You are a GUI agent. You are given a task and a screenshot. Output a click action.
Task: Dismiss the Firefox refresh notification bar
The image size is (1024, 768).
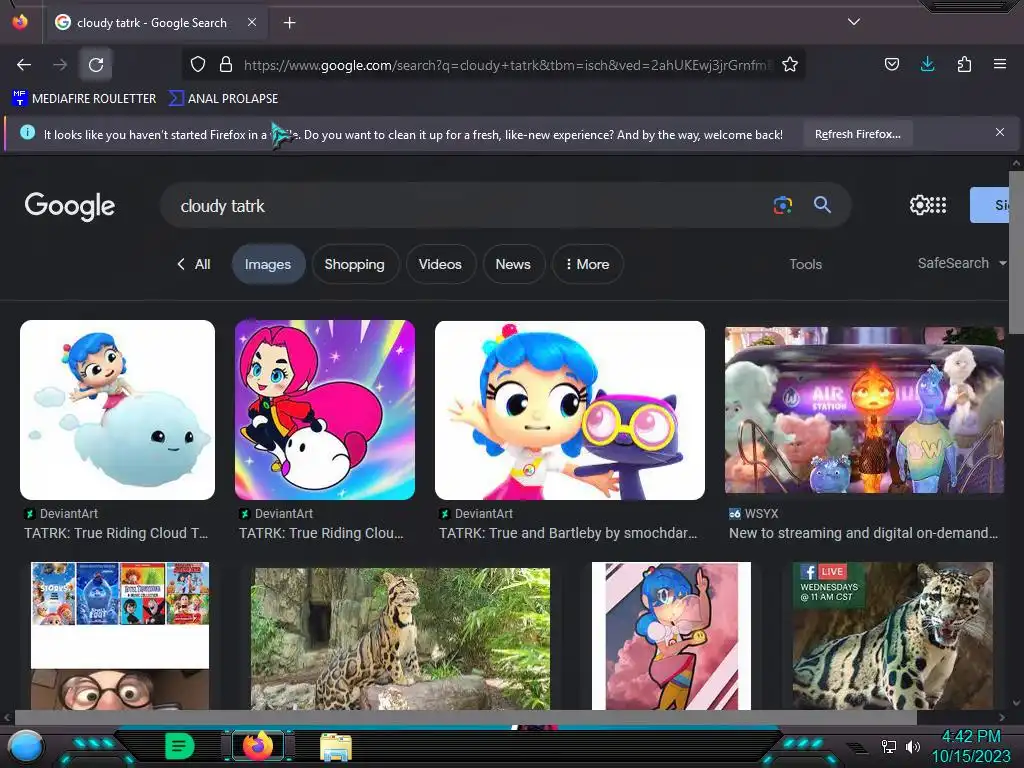pyautogui.click(x=999, y=132)
